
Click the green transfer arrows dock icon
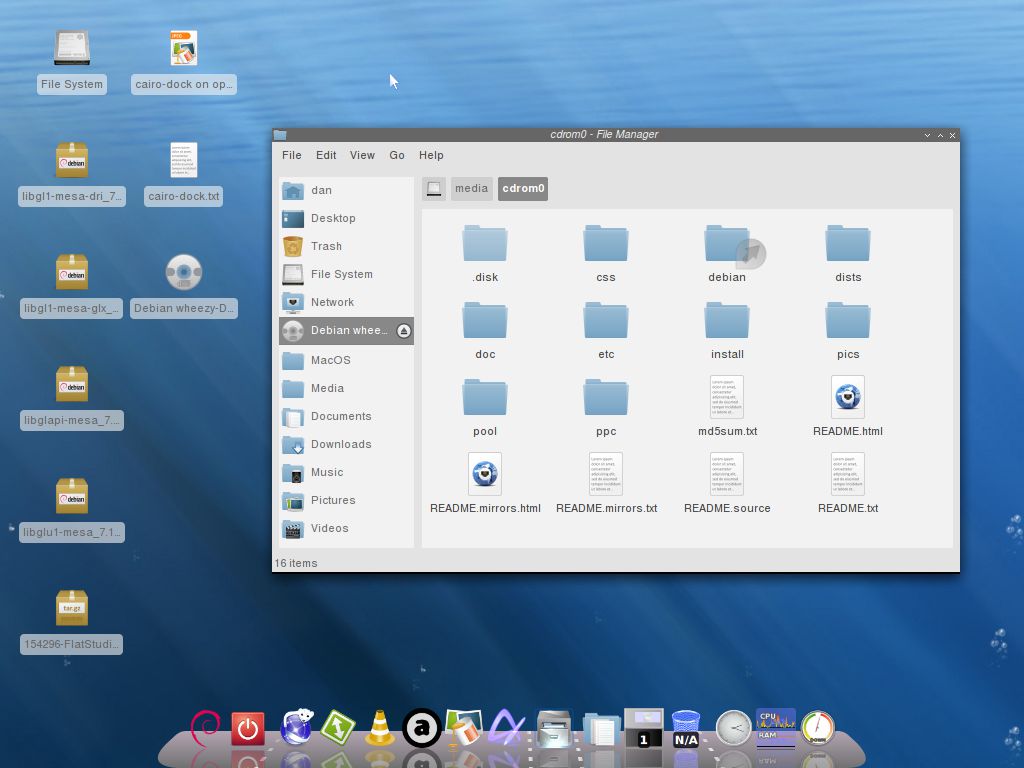point(338,728)
